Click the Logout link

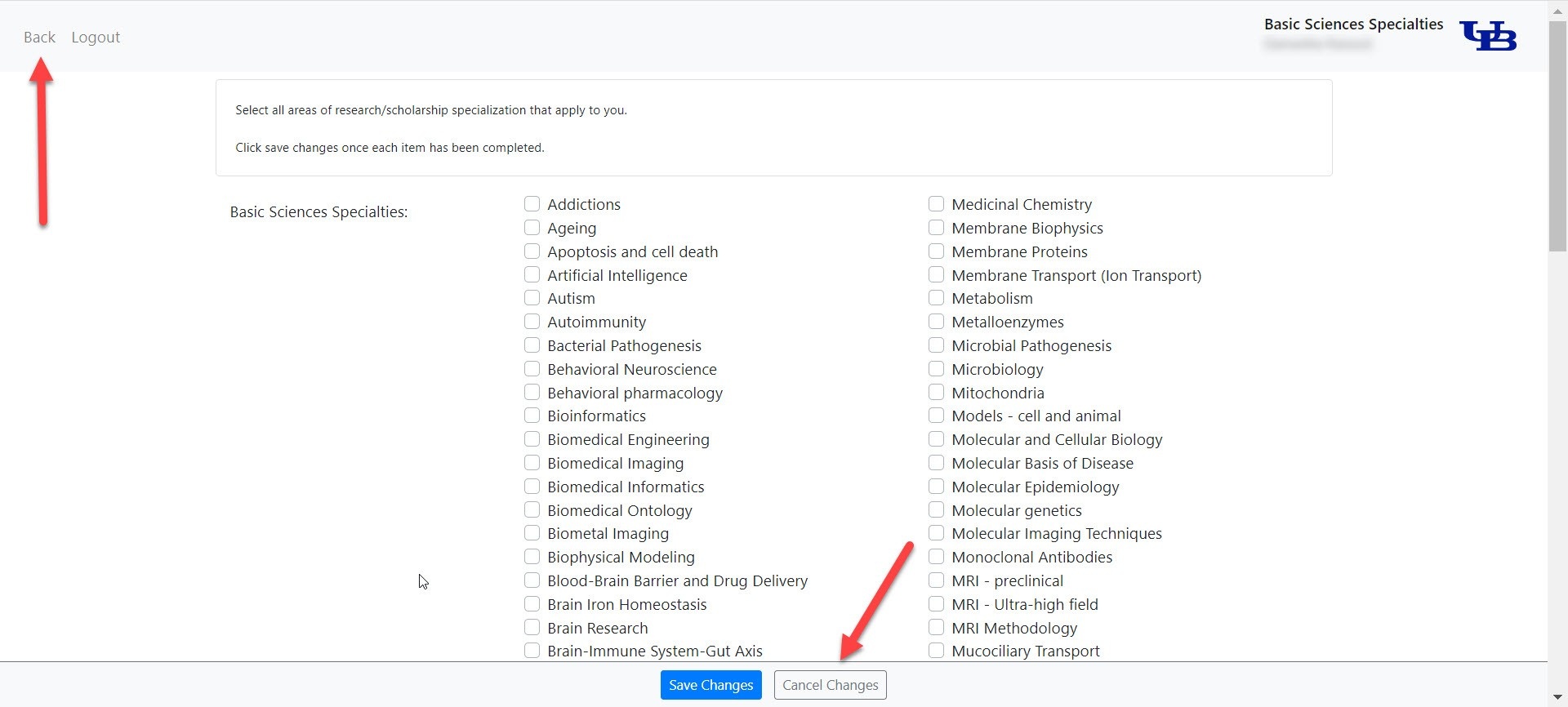[96, 38]
